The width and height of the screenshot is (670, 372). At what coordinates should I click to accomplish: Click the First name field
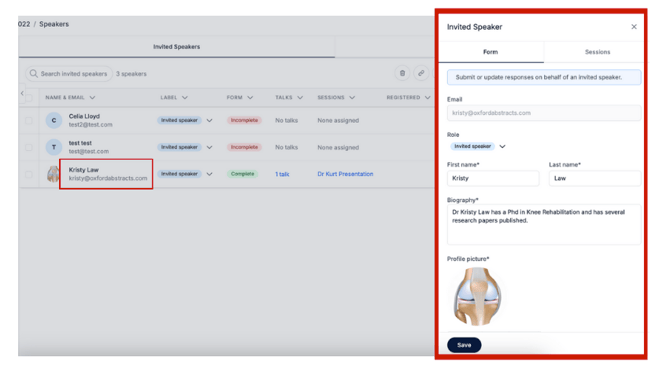[493, 178]
